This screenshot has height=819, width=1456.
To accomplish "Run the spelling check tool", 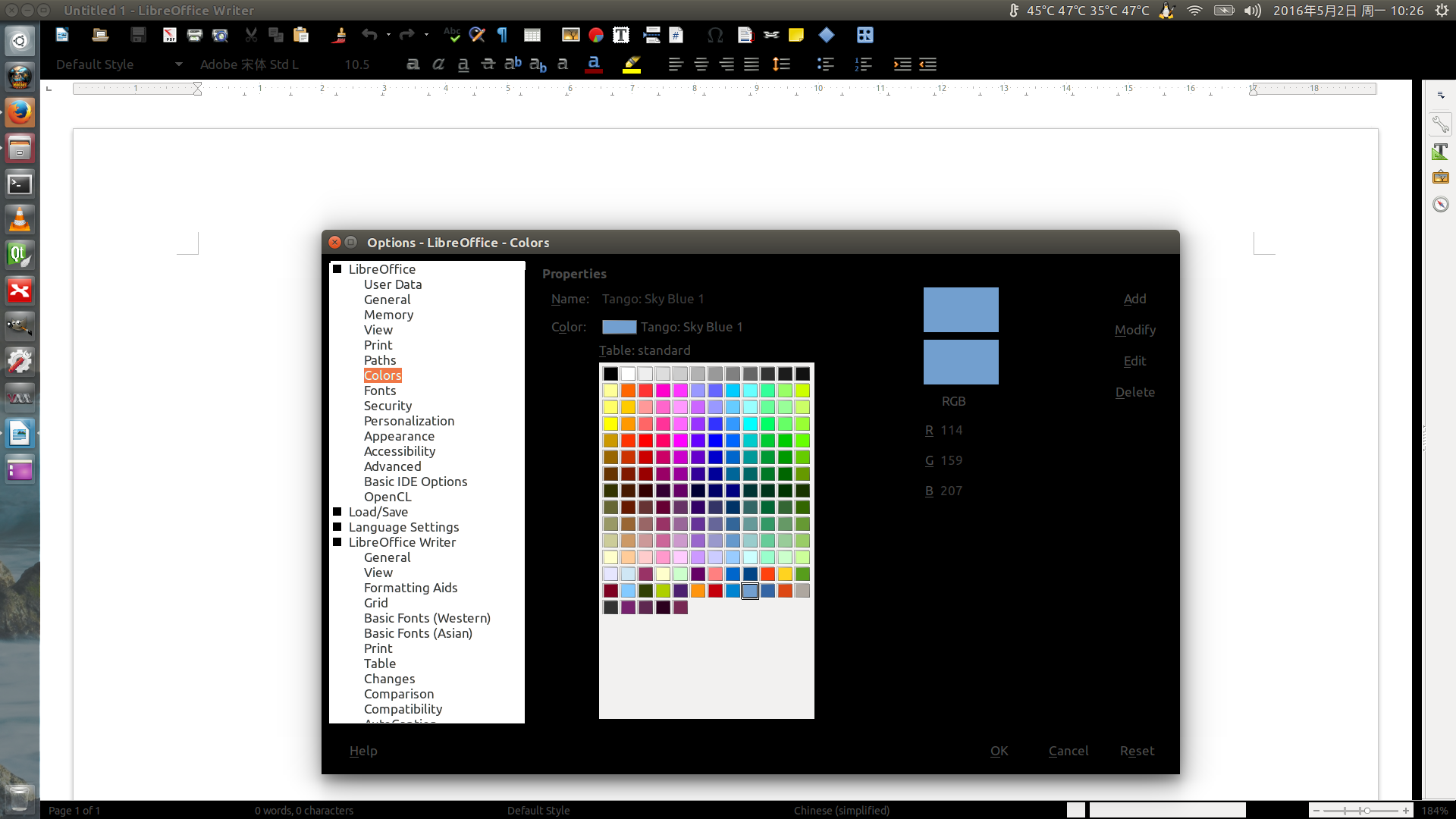I will (x=452, y=35).
